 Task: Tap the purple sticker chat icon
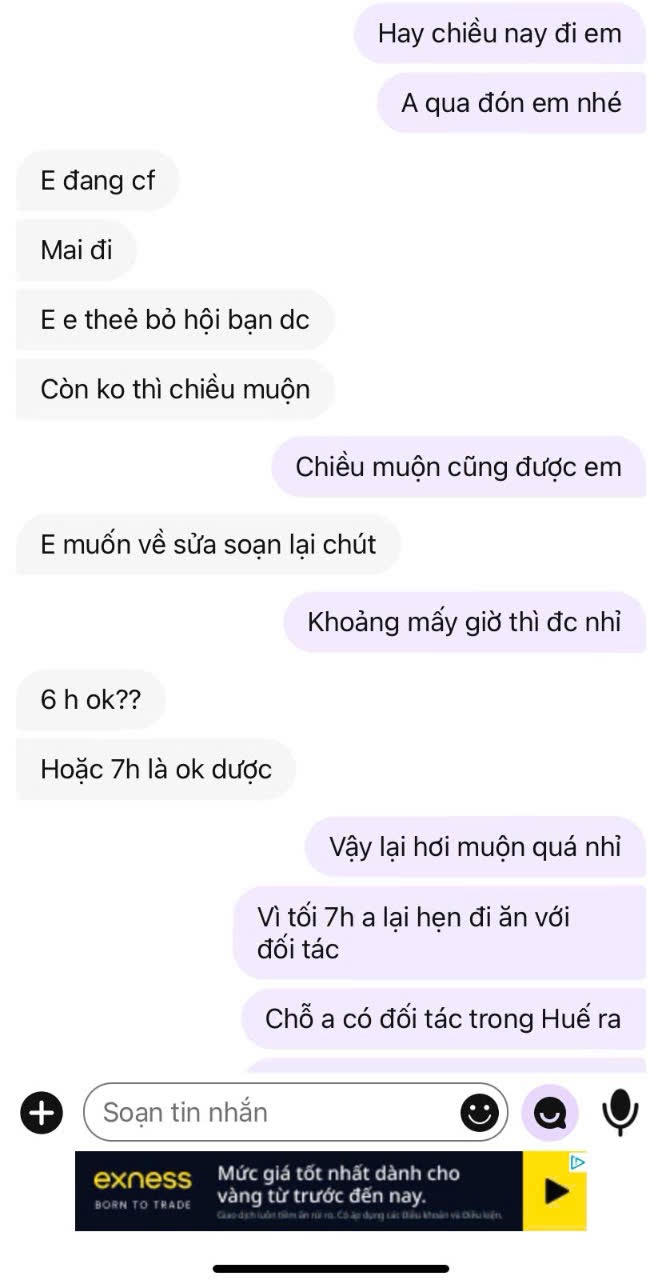[550, 1112]
